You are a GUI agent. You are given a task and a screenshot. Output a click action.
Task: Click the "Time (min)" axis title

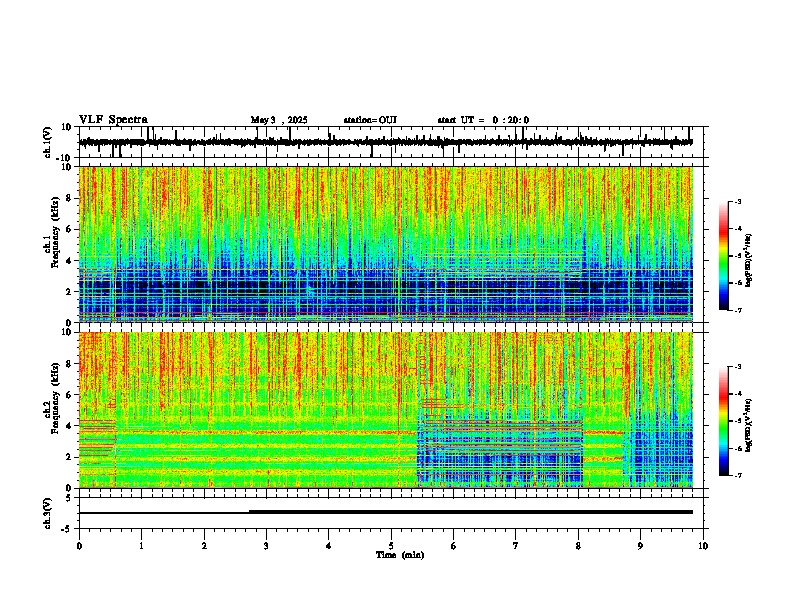400,555
